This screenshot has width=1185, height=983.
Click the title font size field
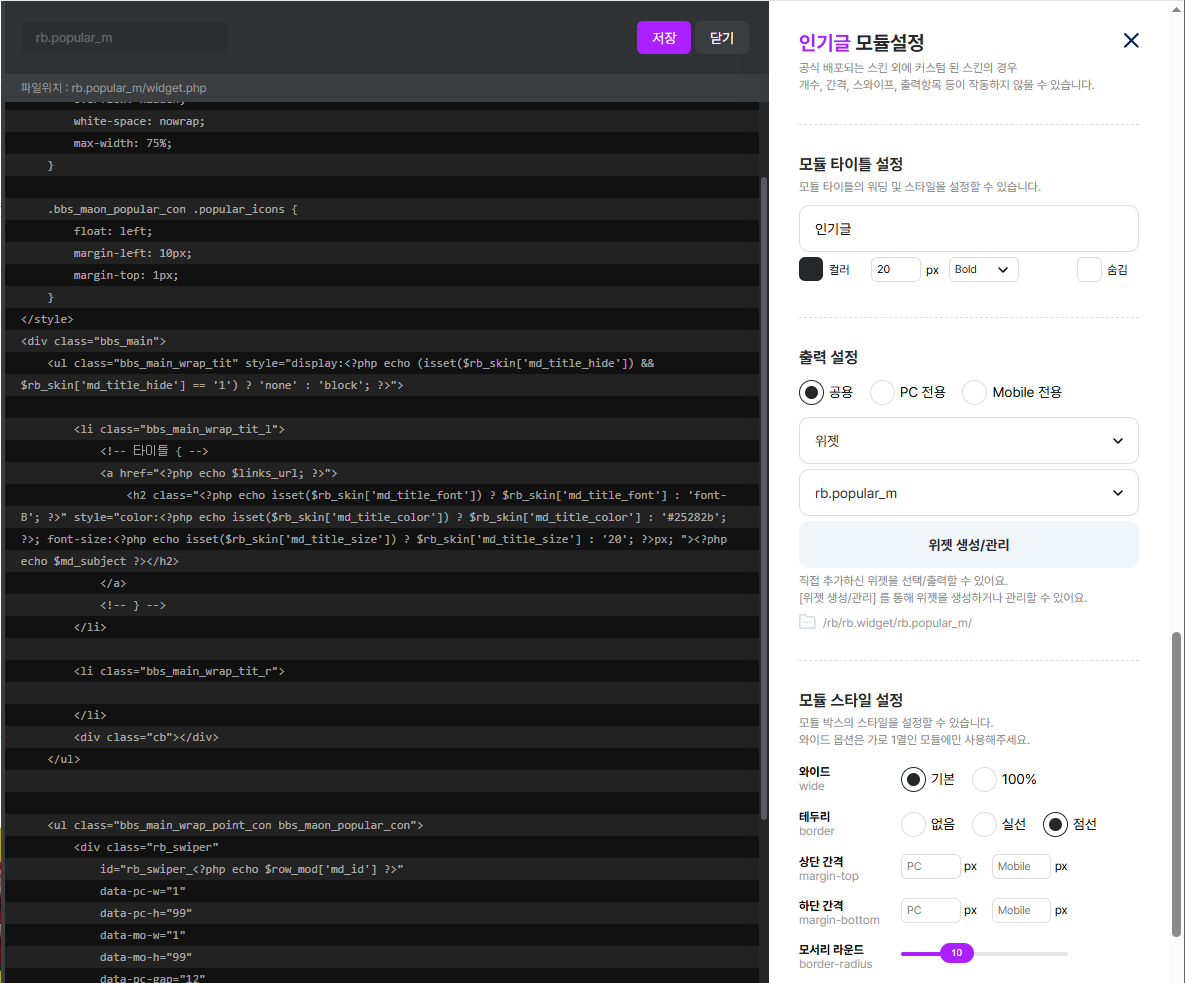(x=895, y=270)
